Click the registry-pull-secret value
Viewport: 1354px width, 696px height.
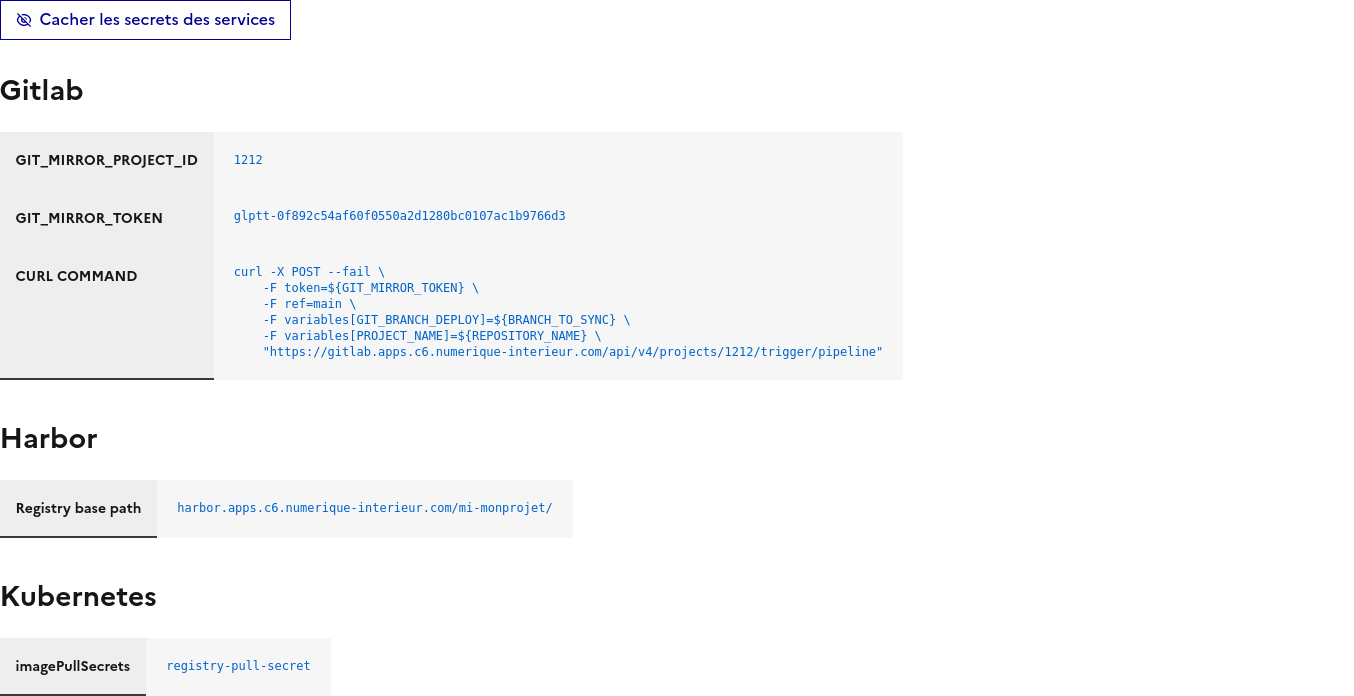tap(238, 666)
